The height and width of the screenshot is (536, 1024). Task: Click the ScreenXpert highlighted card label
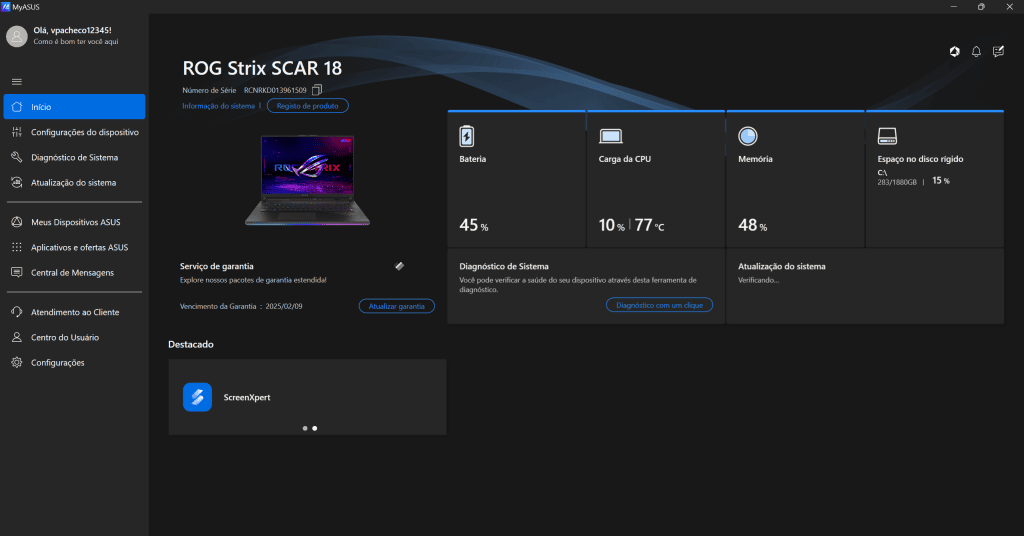247,397
